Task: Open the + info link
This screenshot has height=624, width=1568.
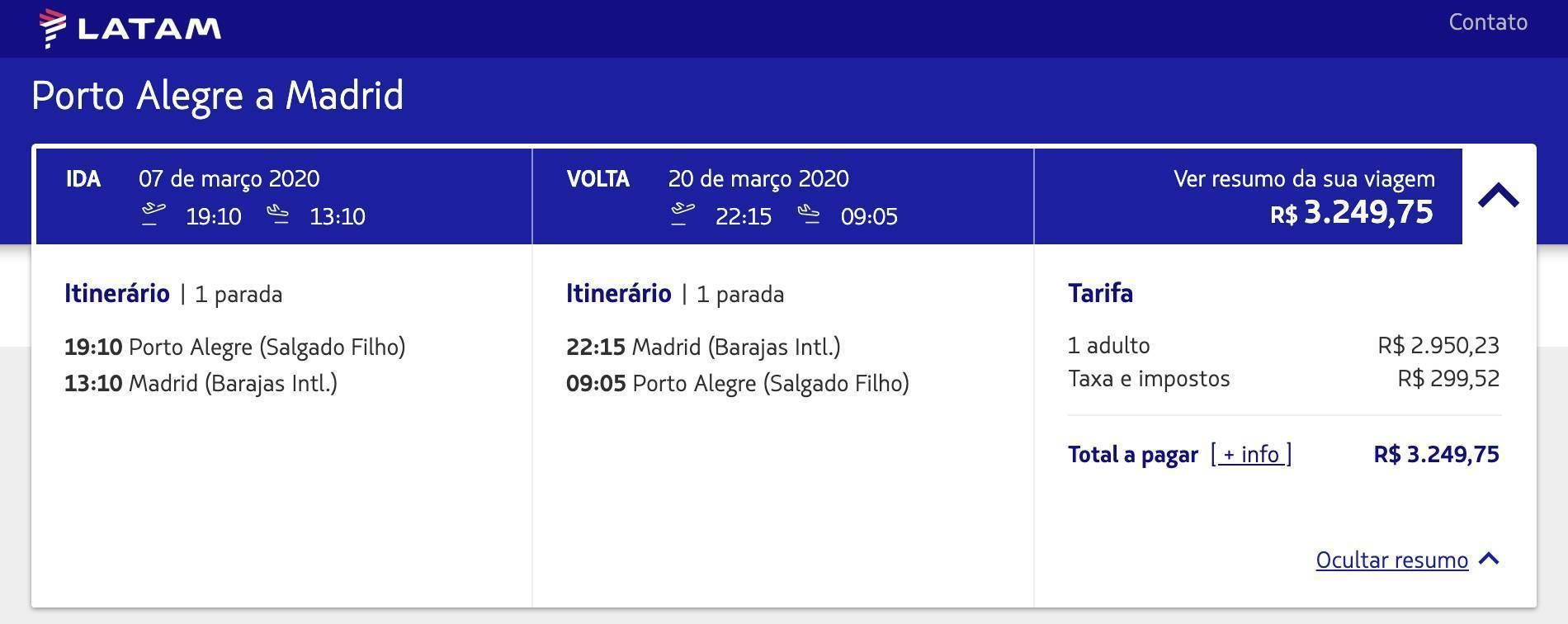Action: [1251, 454]
